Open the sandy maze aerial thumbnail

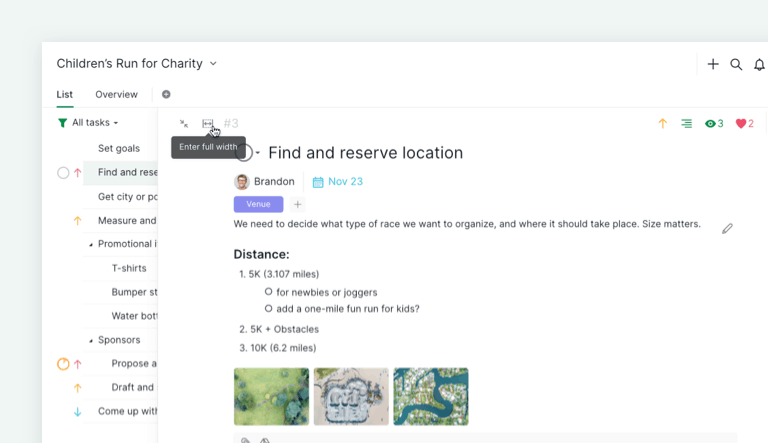pyautogui.click(x=351, y=396)
